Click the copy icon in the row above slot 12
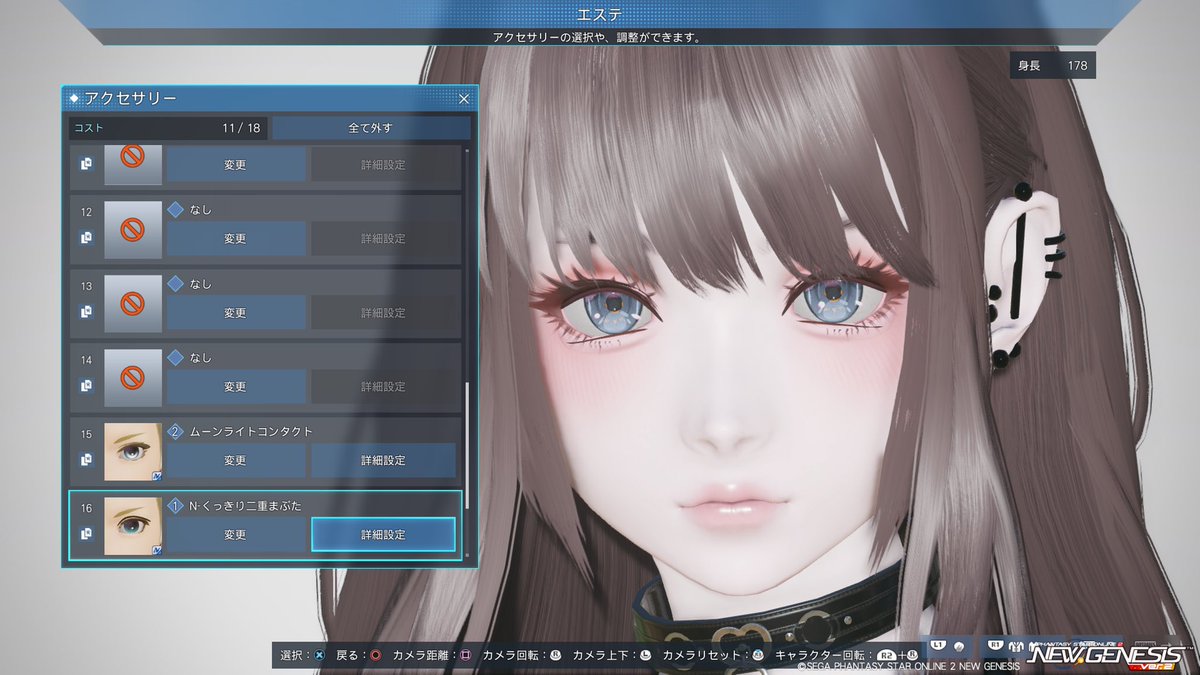The height and width of the screenshot is (675, 1200). pyautogui.click(x=86, y=164)
